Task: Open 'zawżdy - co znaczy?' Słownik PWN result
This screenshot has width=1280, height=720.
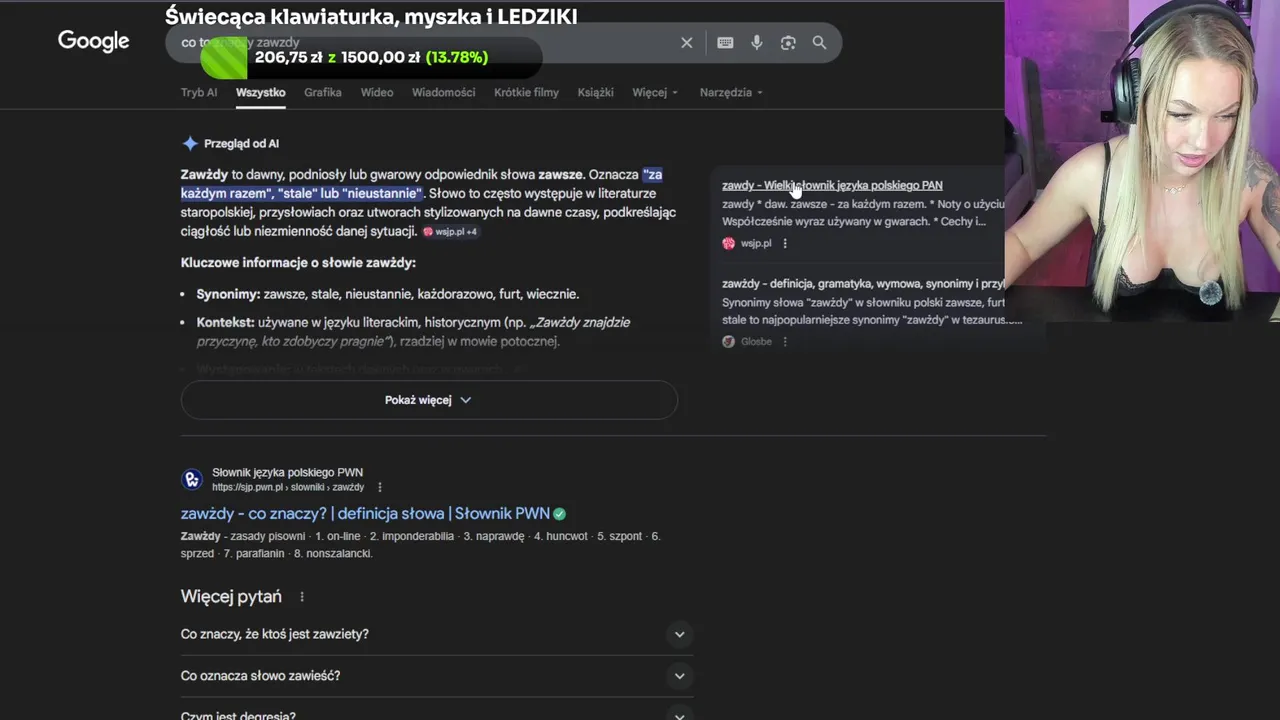Action: tap(365, 514)
